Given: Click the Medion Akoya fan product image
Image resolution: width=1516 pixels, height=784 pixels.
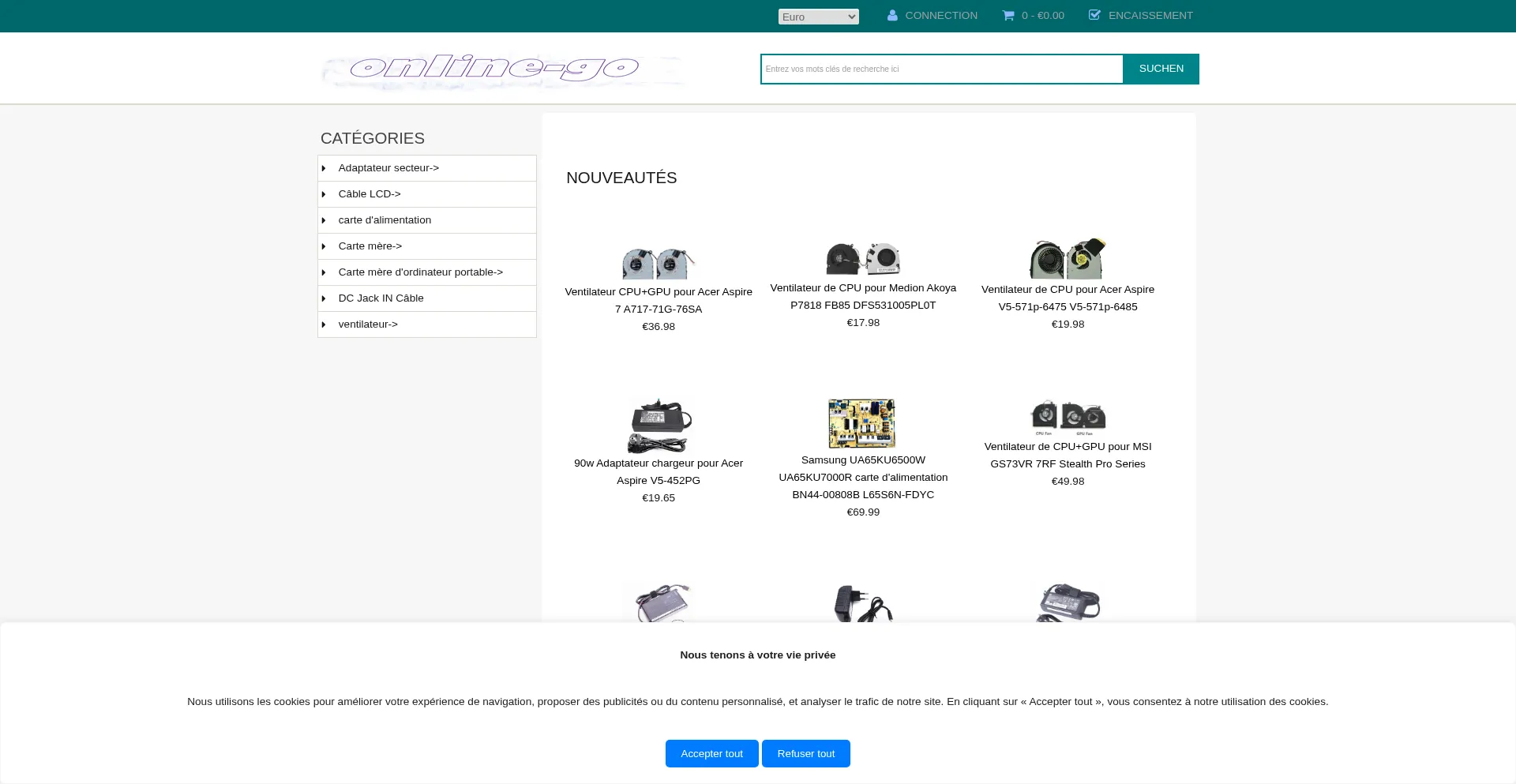Looking at the screenshot, I should 863,258.
